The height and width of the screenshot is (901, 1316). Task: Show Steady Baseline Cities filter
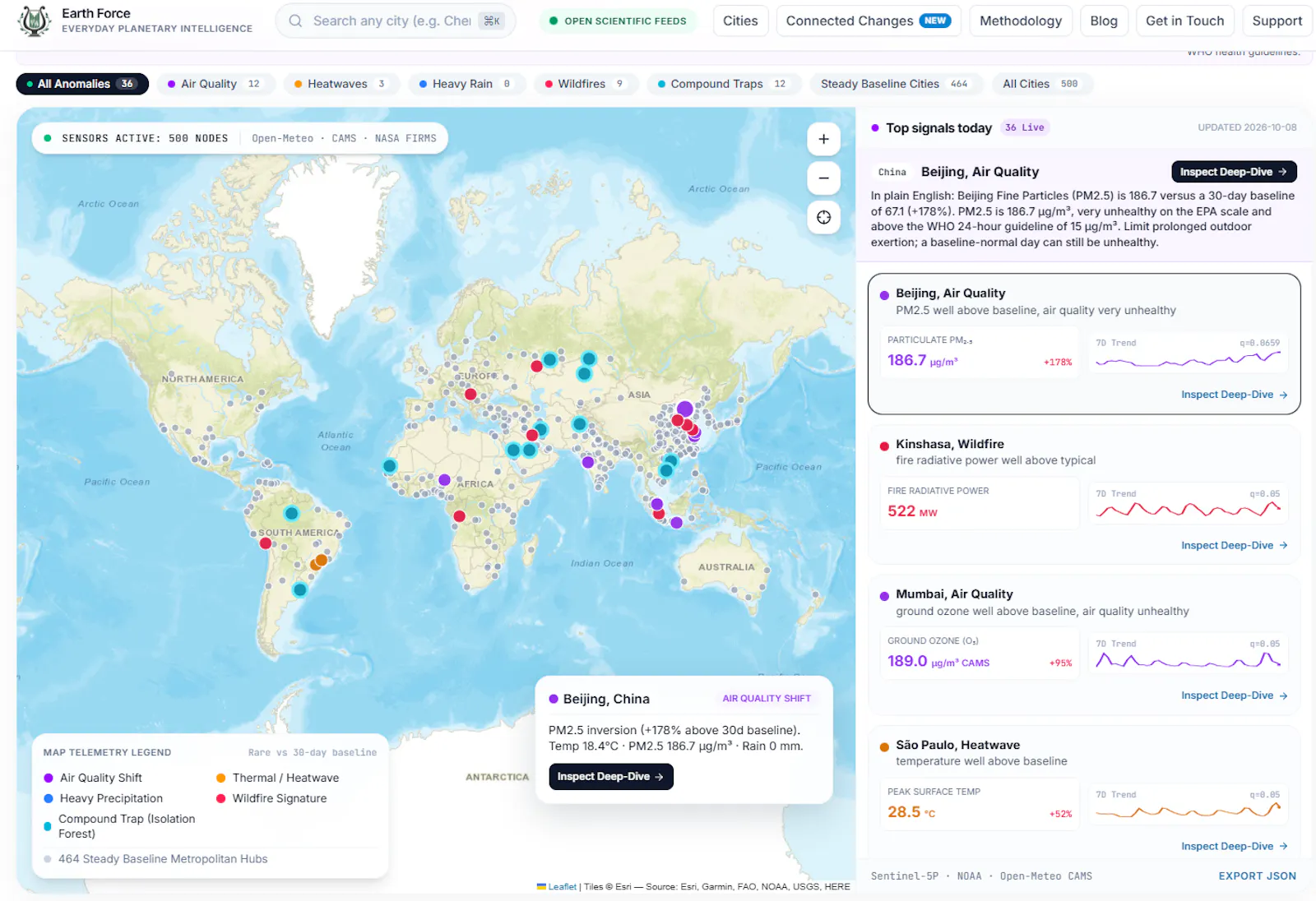tap(896, 84)
